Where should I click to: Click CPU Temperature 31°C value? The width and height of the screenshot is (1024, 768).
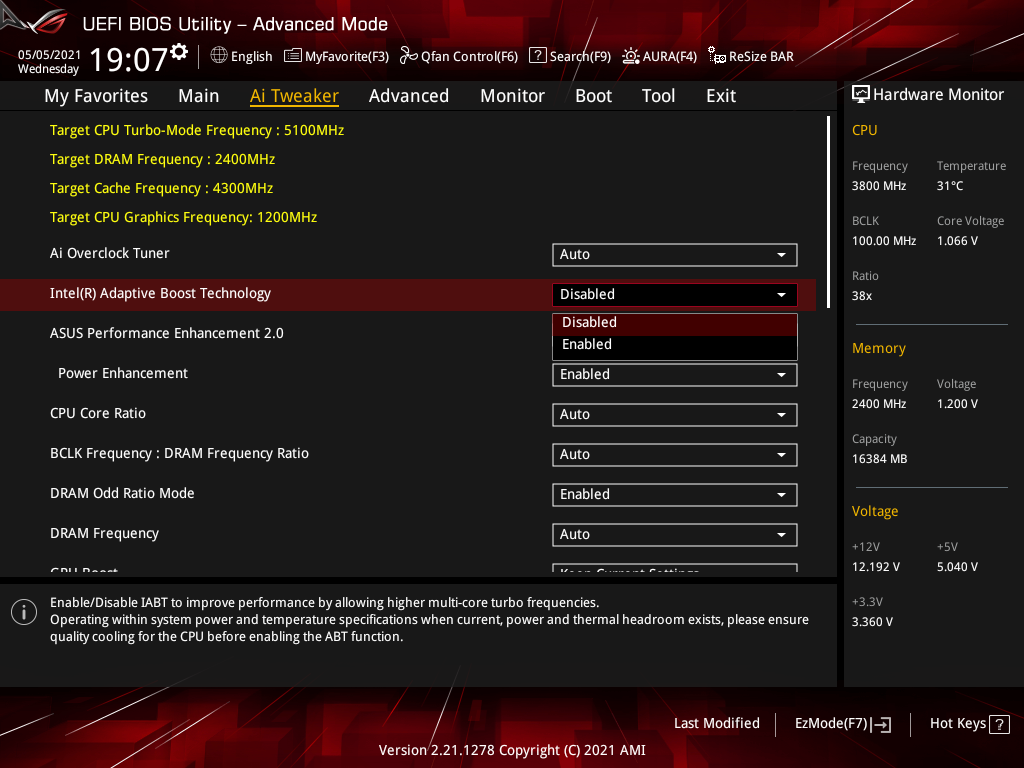click(x=950, y=186)
